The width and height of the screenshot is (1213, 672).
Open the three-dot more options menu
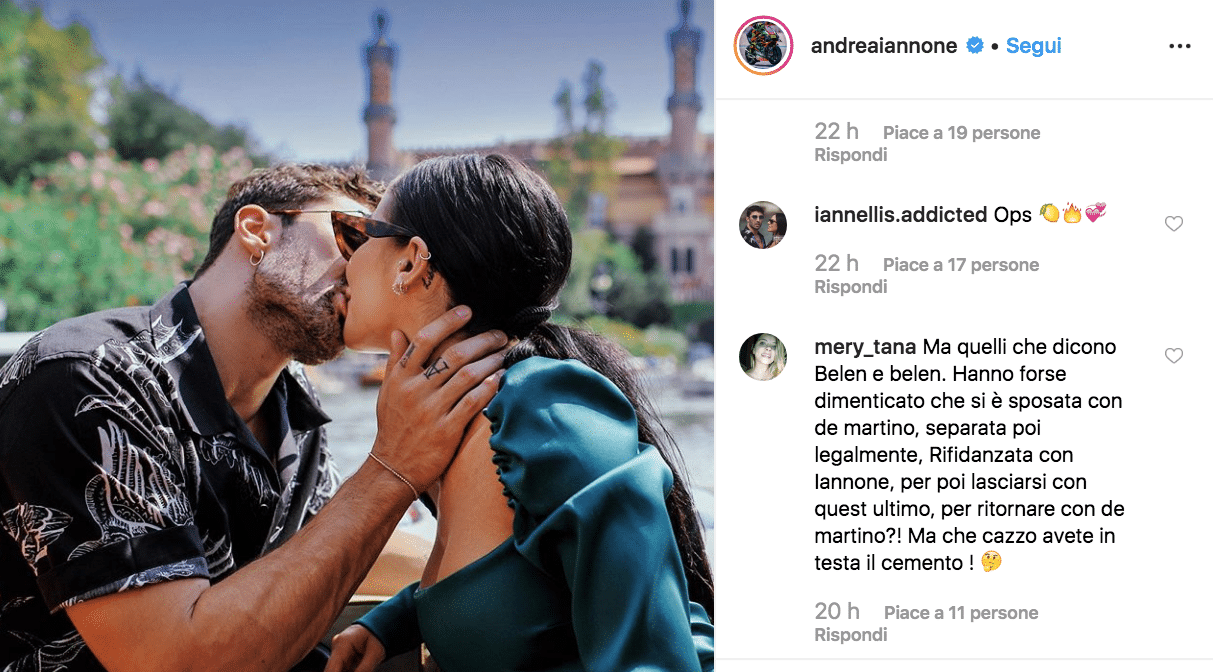tap(1180, 46)
